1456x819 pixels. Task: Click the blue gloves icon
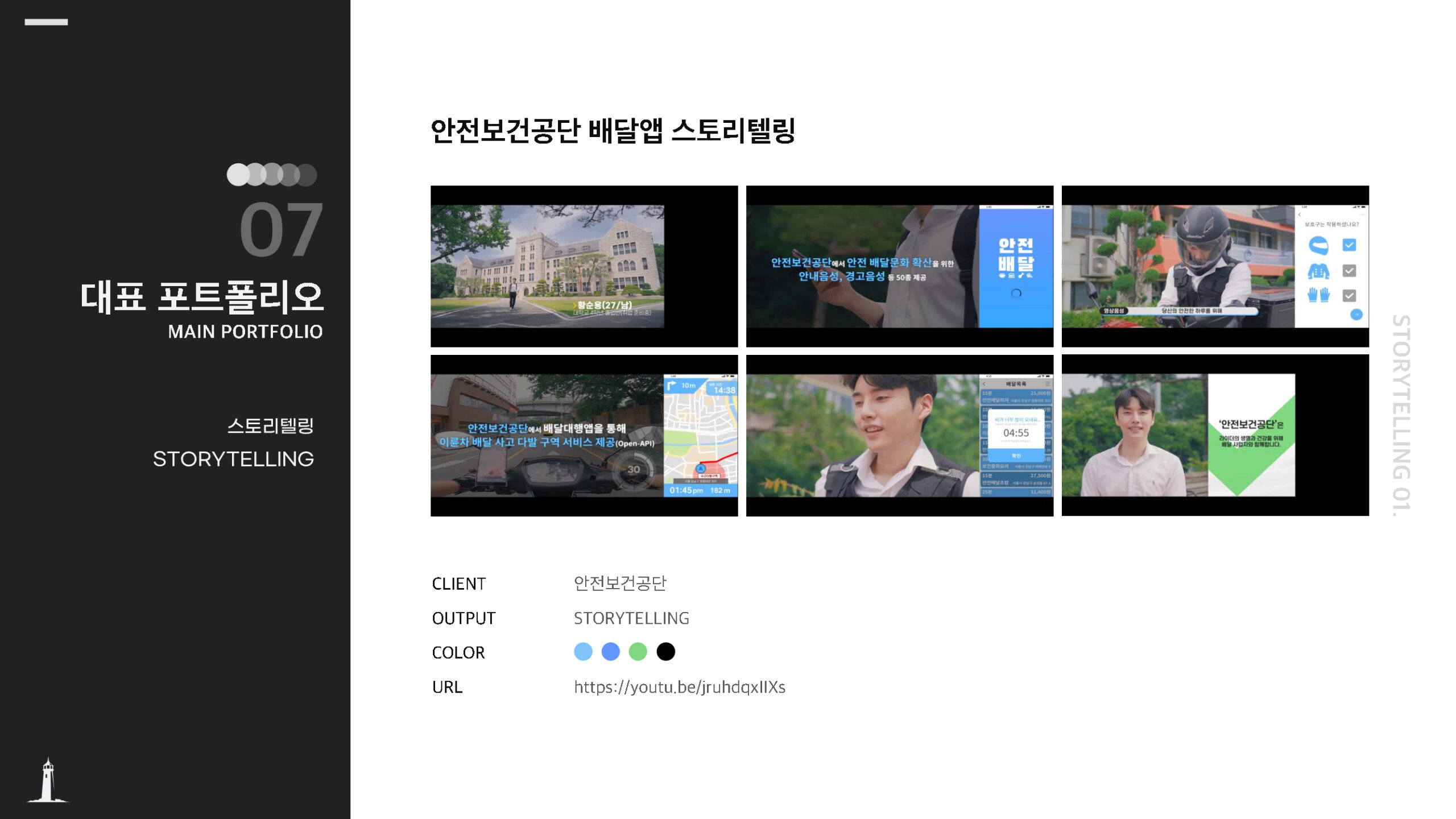[x=1318, y=295]
